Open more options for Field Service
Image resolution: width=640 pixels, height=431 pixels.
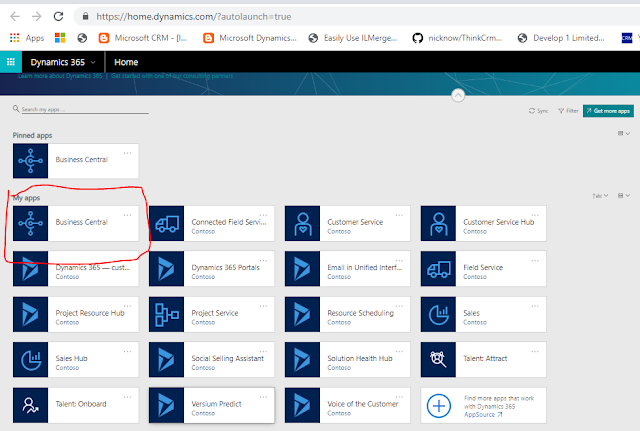(x=535, y=260)
